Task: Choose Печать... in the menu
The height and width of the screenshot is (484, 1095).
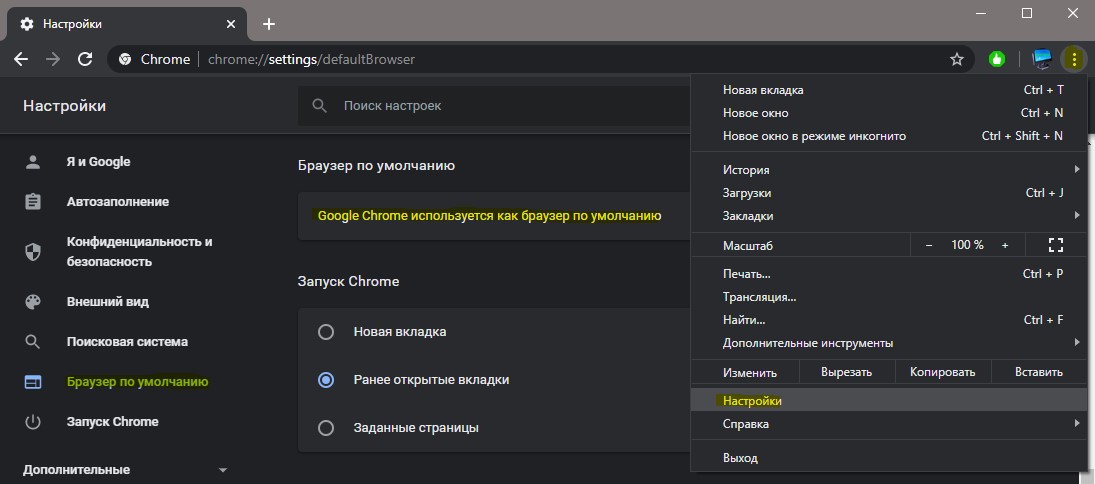Action: [888, 274]
